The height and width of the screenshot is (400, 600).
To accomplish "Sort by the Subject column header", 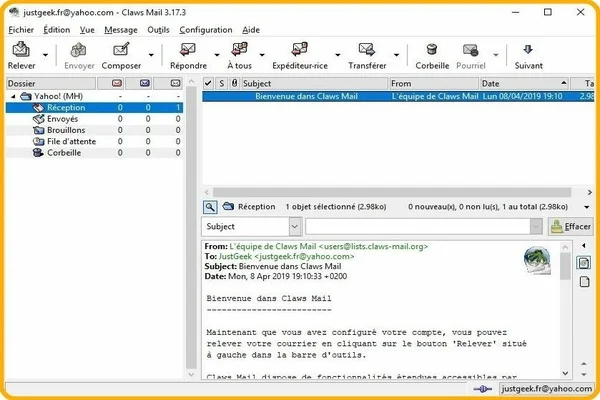I will pyautogui.click(x=315, y=83).
